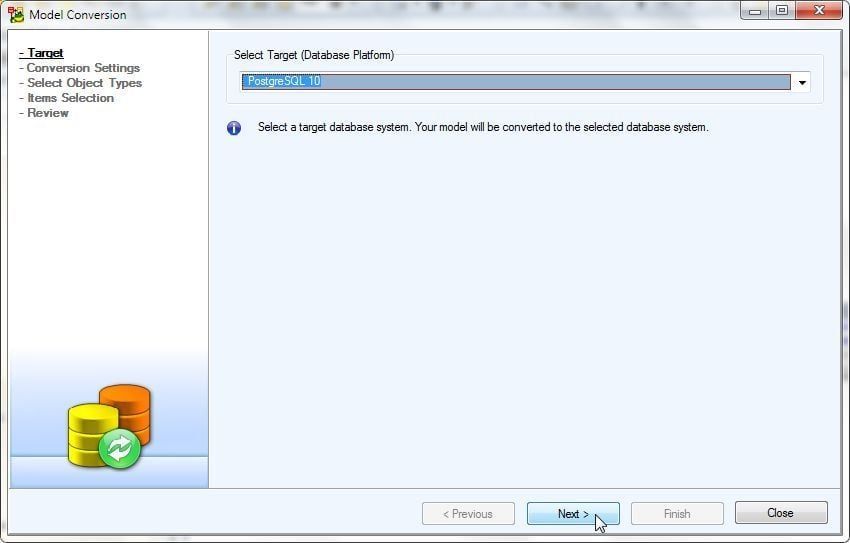Click the Previous button
Image resolution: width=850 pixels, height=543 pixels.
[468, 514]
